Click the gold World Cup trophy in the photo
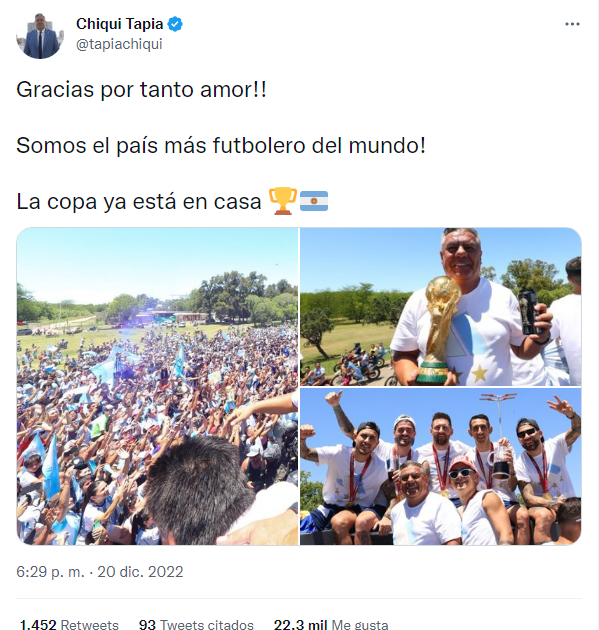The height and width of the screenshot is (630, 599). 439,329
